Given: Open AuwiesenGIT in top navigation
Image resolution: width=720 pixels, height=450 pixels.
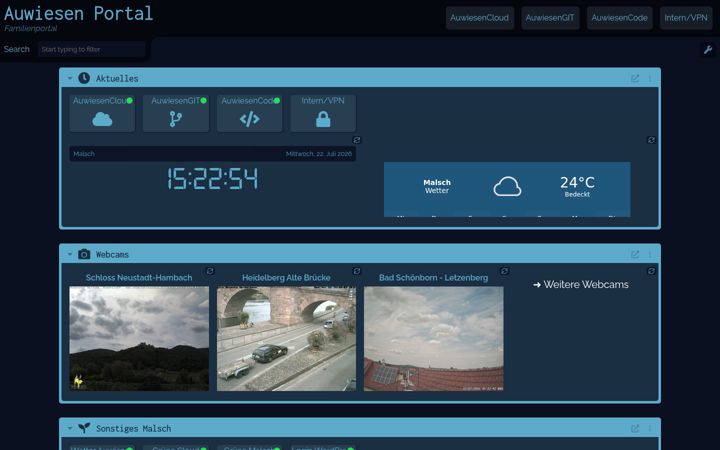Looking at the screenshot, I should click(x=550, y=18).
